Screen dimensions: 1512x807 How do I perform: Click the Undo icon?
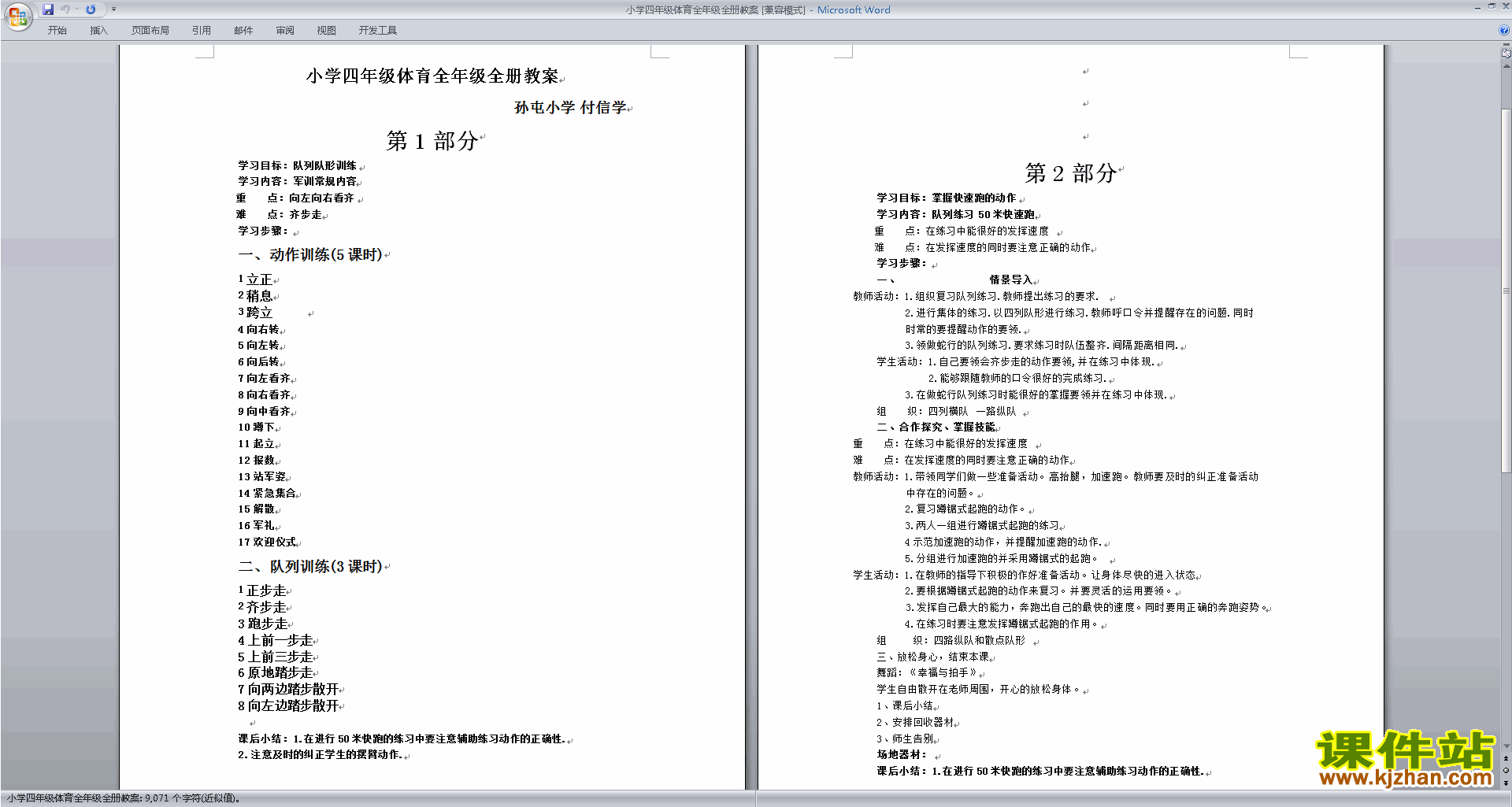point(65,9)
